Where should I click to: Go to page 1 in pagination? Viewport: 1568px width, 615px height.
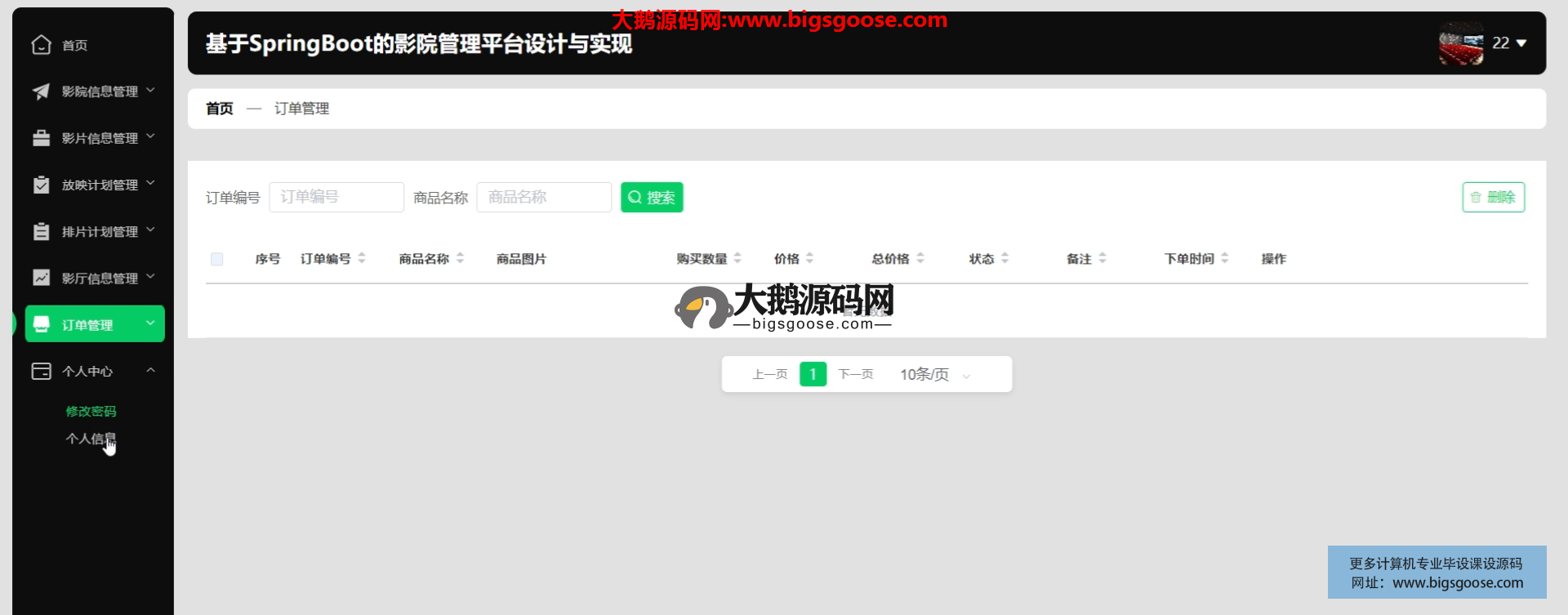tap(813, 375)
